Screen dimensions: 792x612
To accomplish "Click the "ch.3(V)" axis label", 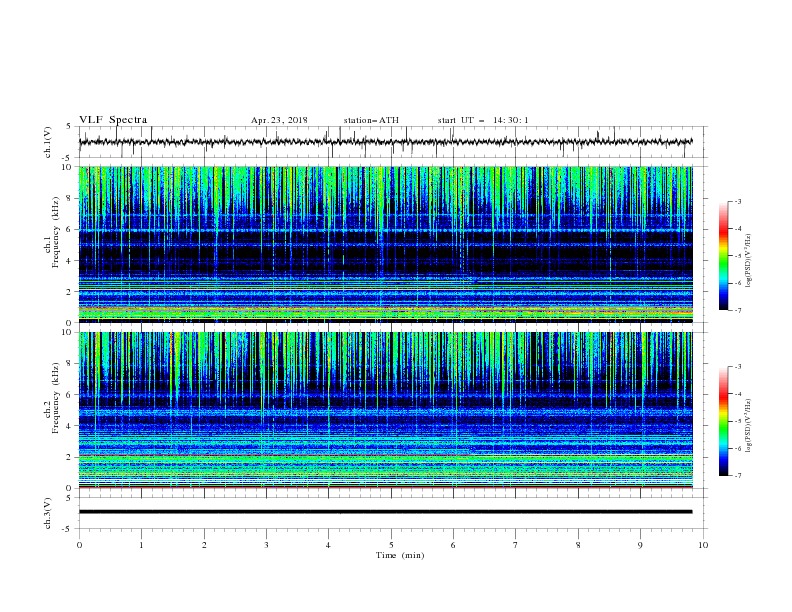I will tap(48, 513).
